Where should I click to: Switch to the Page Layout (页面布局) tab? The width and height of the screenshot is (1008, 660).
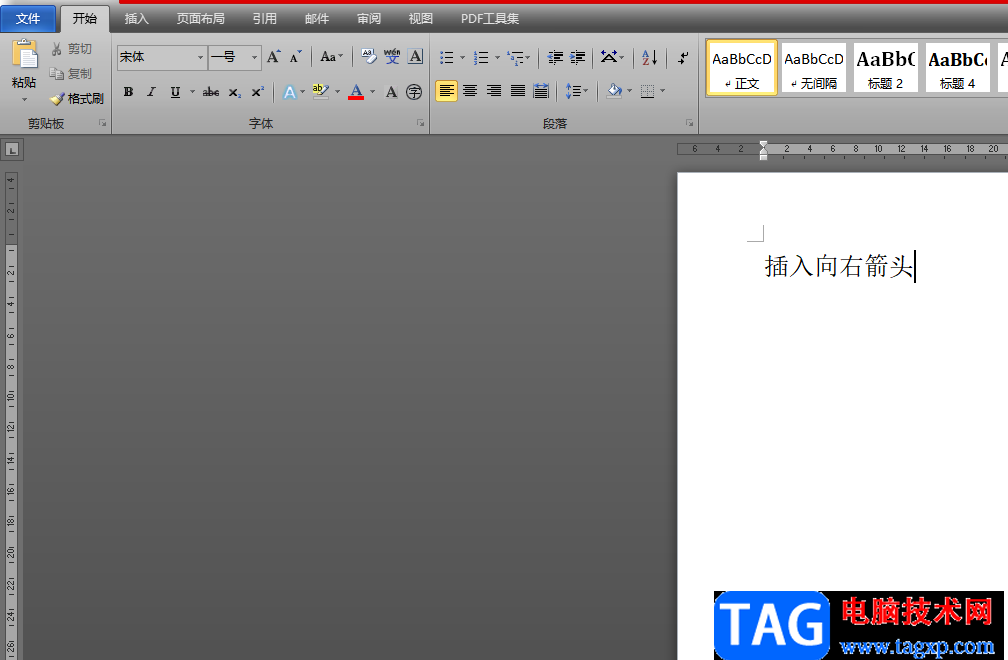pos(201,19)
